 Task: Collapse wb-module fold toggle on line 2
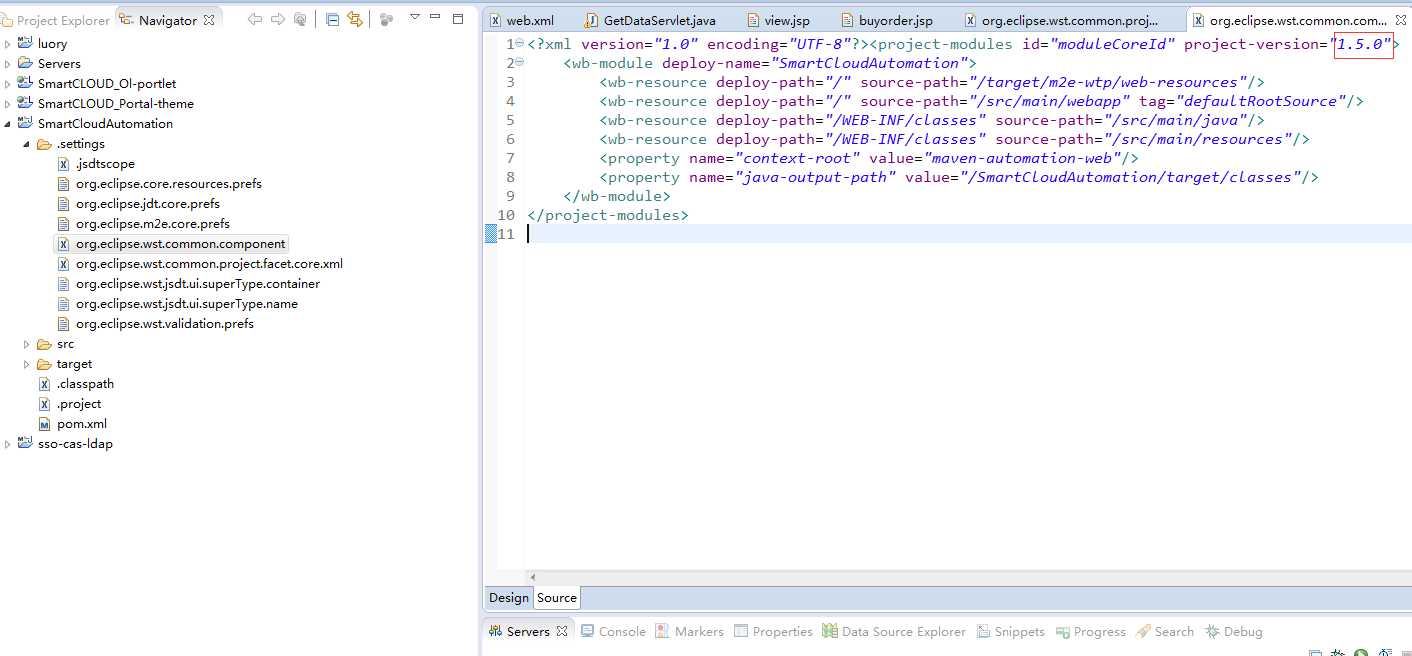coord(519,62)
